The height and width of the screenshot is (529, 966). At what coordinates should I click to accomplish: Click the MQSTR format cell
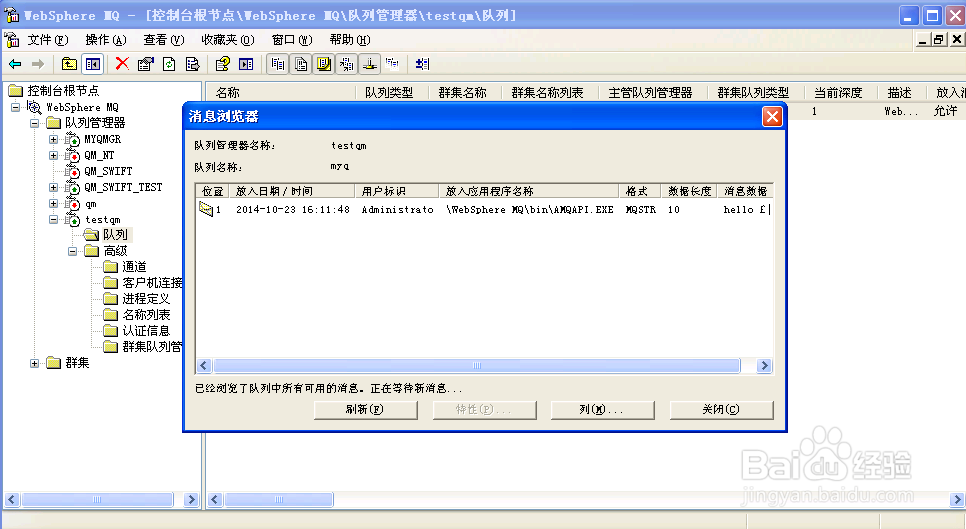pos(641,209)
